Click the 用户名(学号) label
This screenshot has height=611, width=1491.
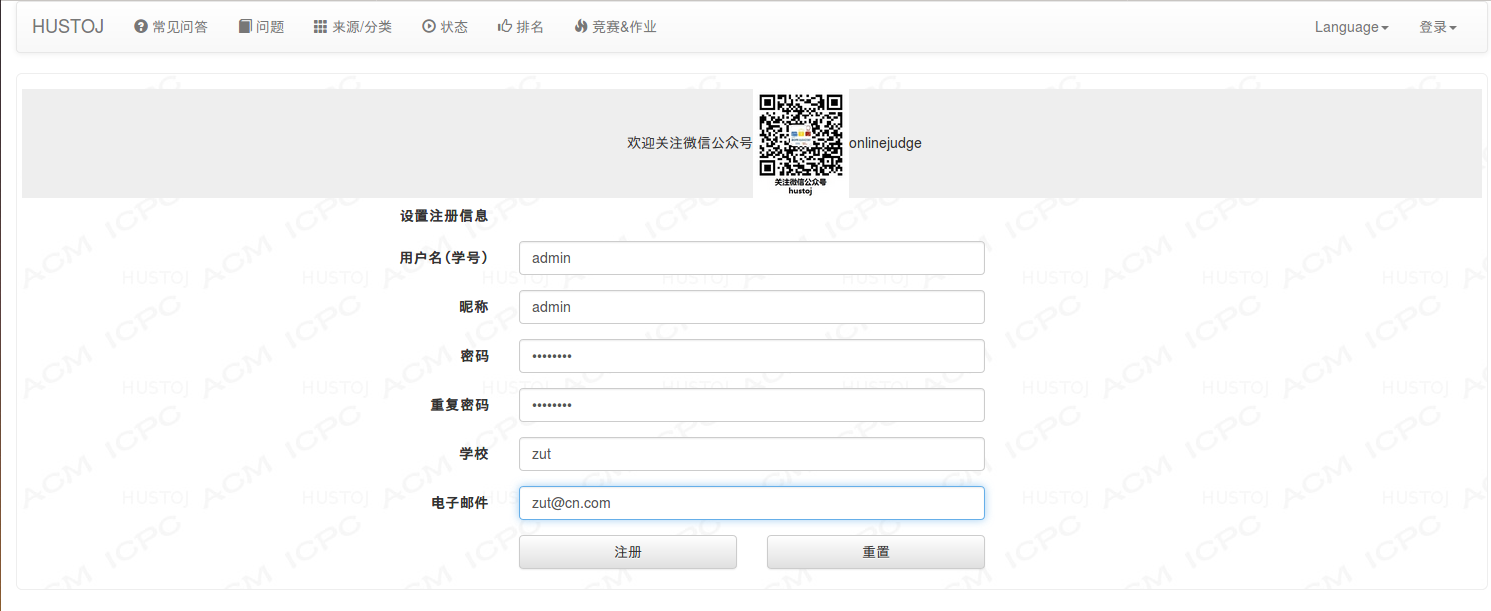click(444, 258)
